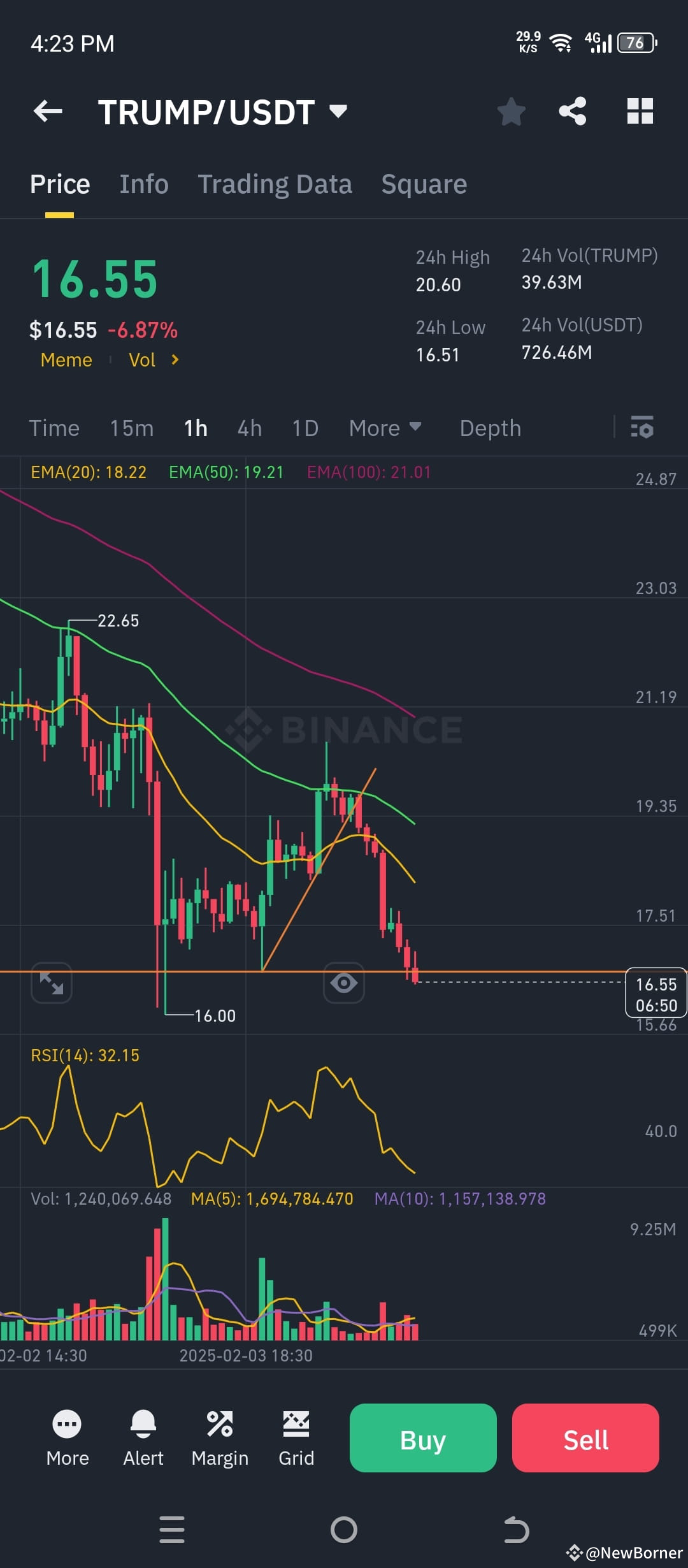
Task: Tap the red Sell button
Action: tap(585, 1437)
